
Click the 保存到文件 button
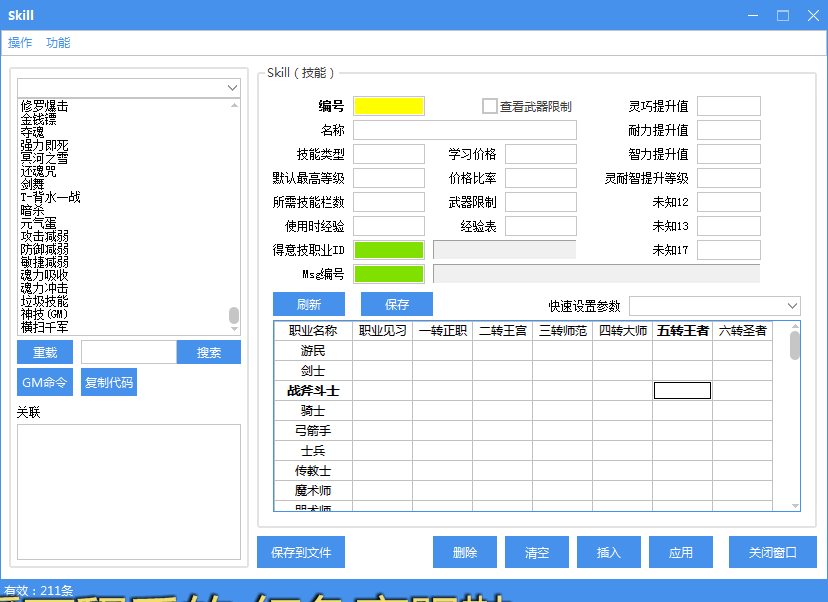pos(301,552)
